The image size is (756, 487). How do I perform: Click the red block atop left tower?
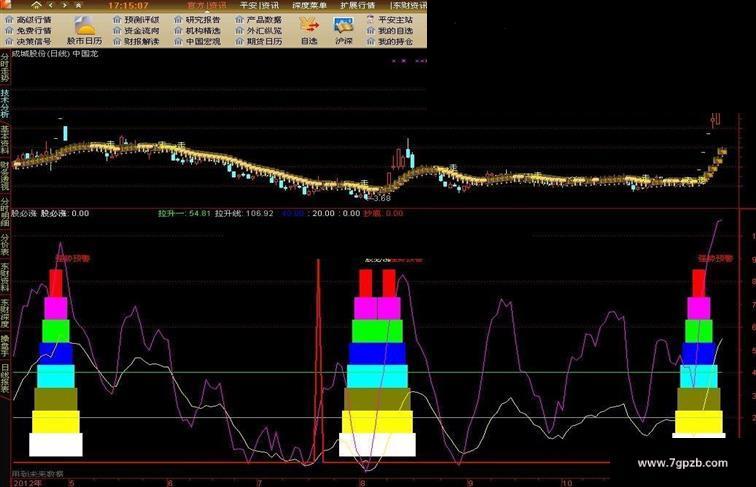[x=56, y=283]
